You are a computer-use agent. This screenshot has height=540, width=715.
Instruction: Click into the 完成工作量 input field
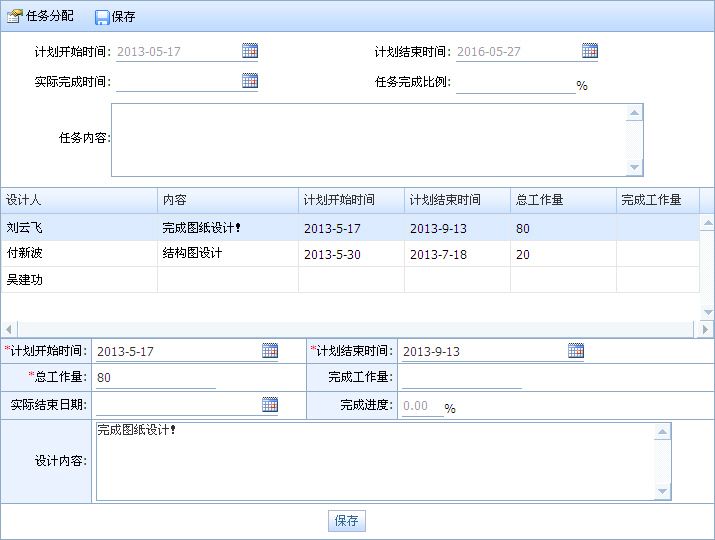461,378
